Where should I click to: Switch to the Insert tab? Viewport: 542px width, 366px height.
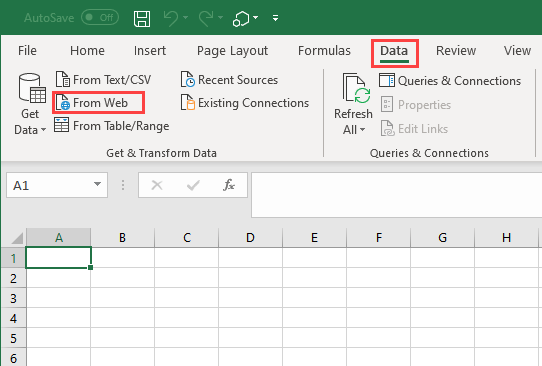(x=150, y=51)
